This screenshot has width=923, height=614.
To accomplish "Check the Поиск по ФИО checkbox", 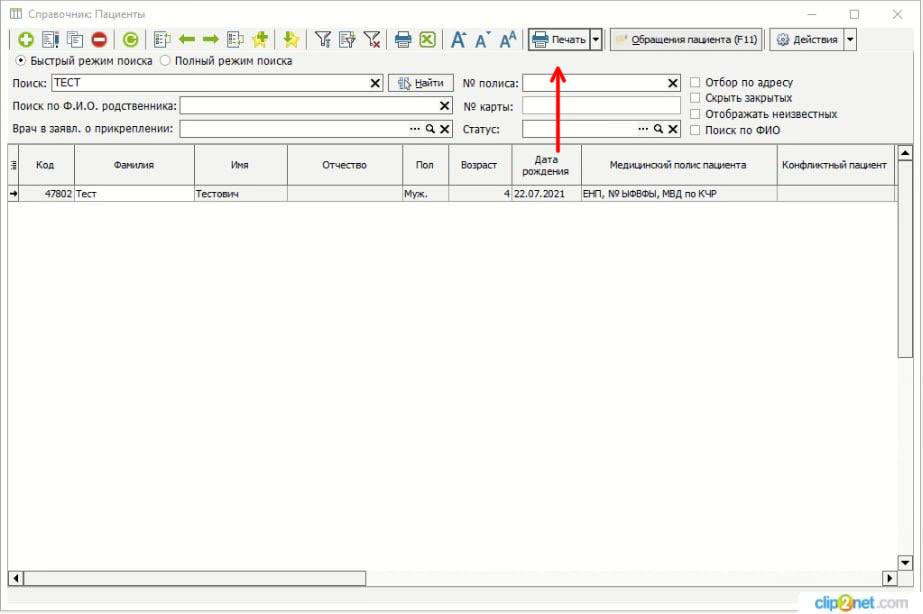I will coord(696,130).
